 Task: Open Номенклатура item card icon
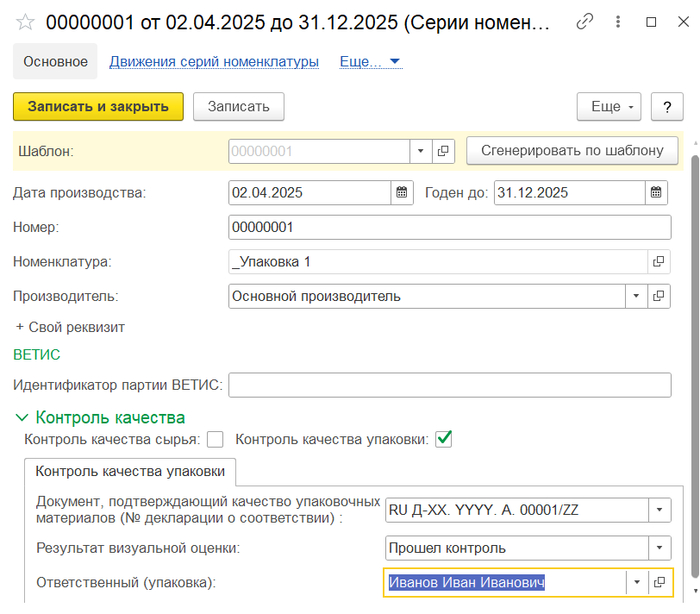[x=658, y=261]
